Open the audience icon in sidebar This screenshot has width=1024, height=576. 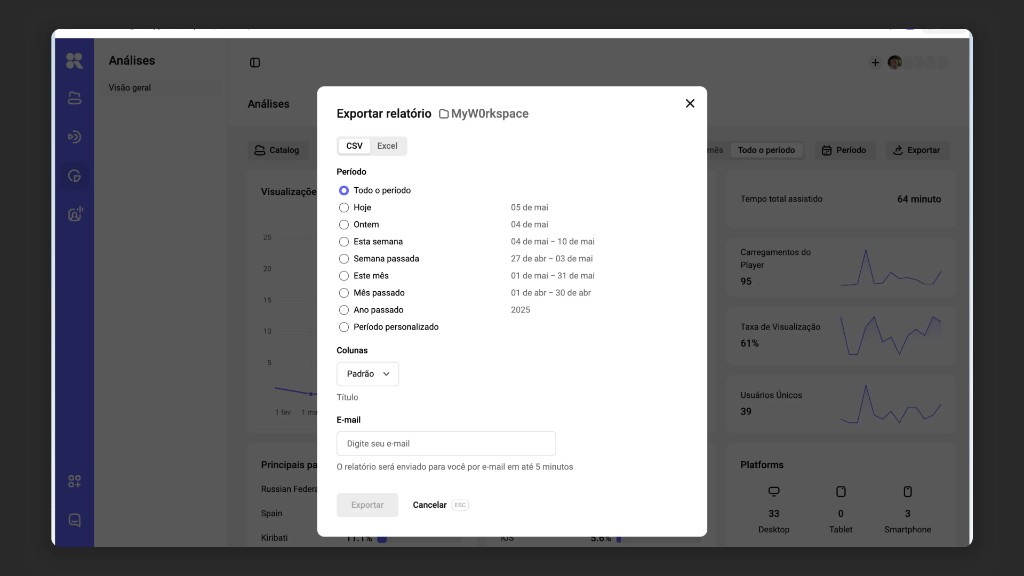[74, 214]
